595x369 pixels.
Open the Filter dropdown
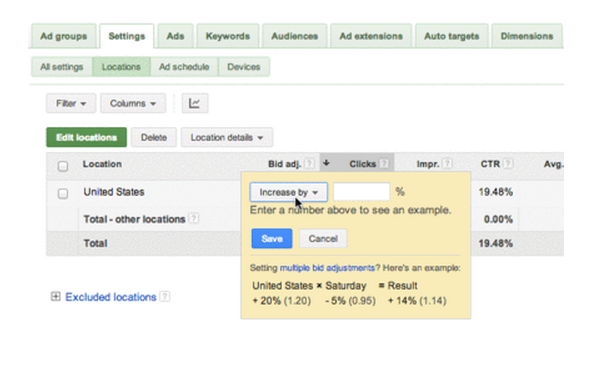(71, 103)
